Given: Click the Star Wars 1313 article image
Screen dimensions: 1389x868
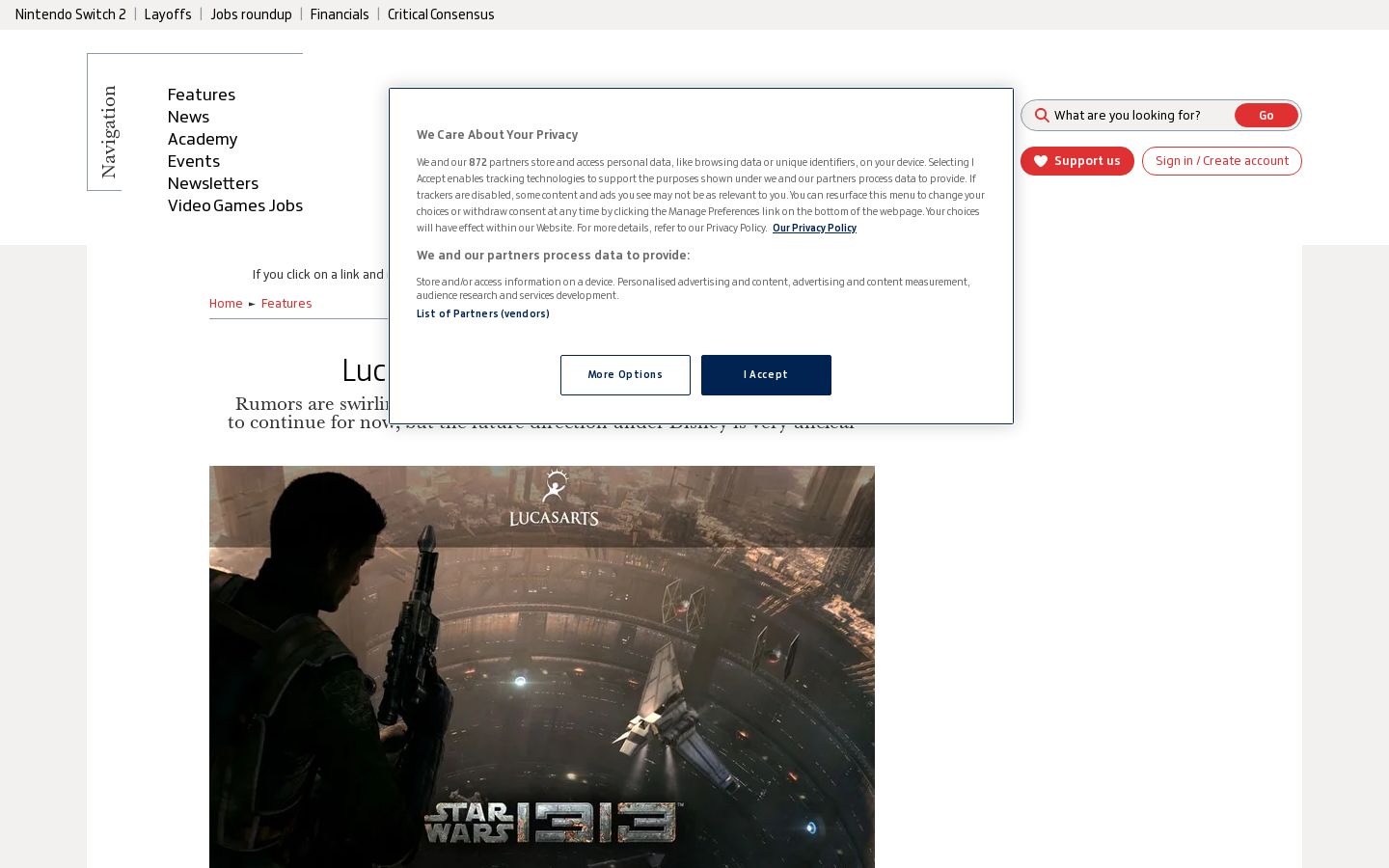Looking at the screenshot, I should [542, 667].
